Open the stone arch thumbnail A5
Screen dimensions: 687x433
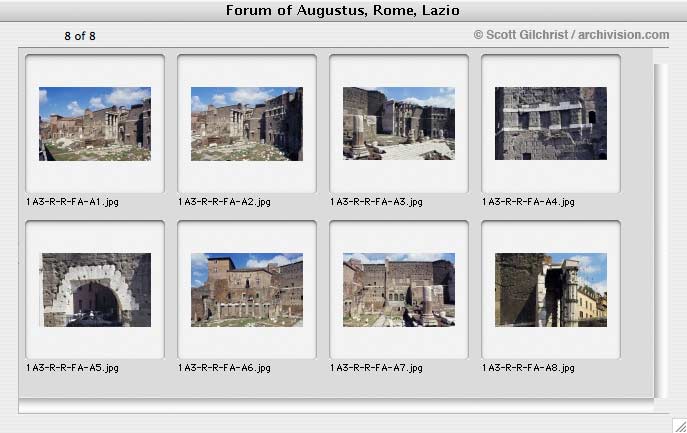pos(96,290)
